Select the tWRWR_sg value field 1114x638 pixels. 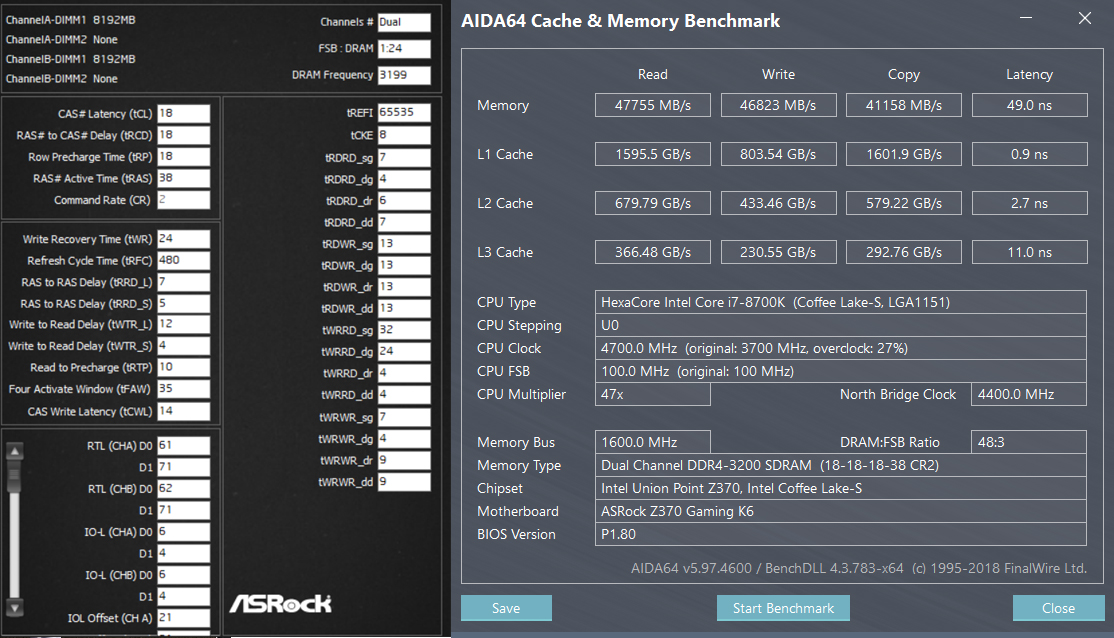coord(404,417)
